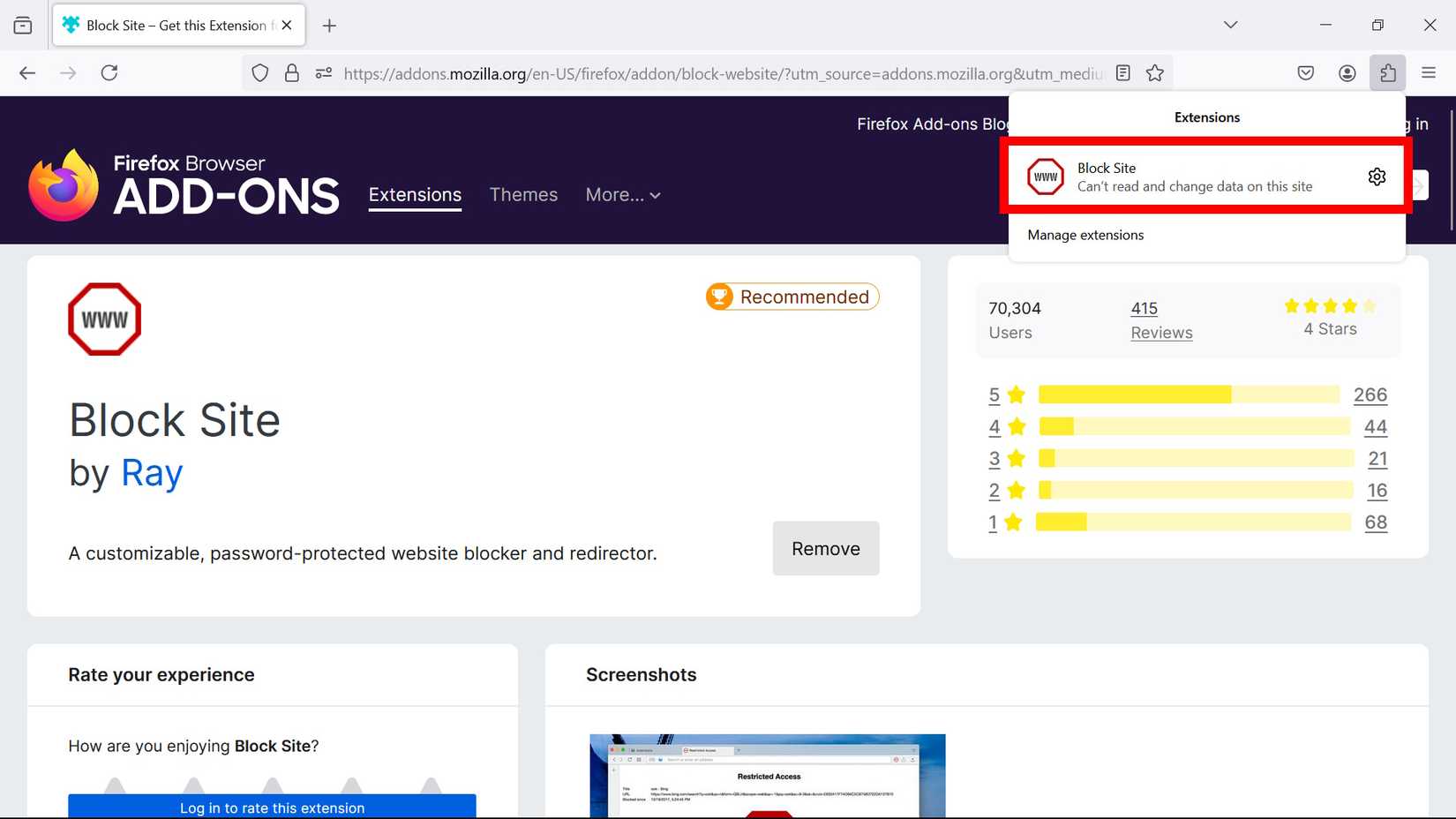View site security padlock information

pyautogui.click(x=292, y=73)
